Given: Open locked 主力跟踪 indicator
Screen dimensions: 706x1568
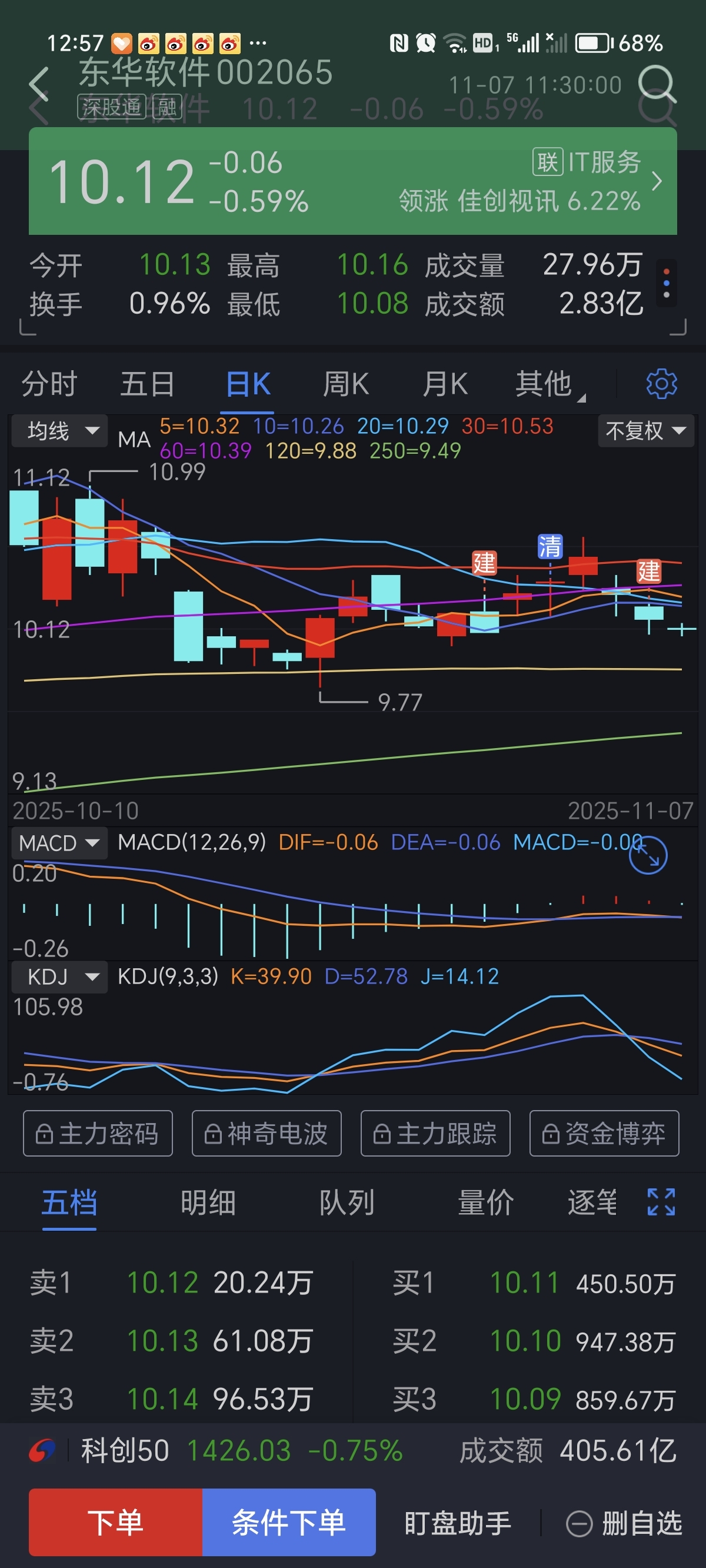Looking at the screenshot, I should (435, 1134).
